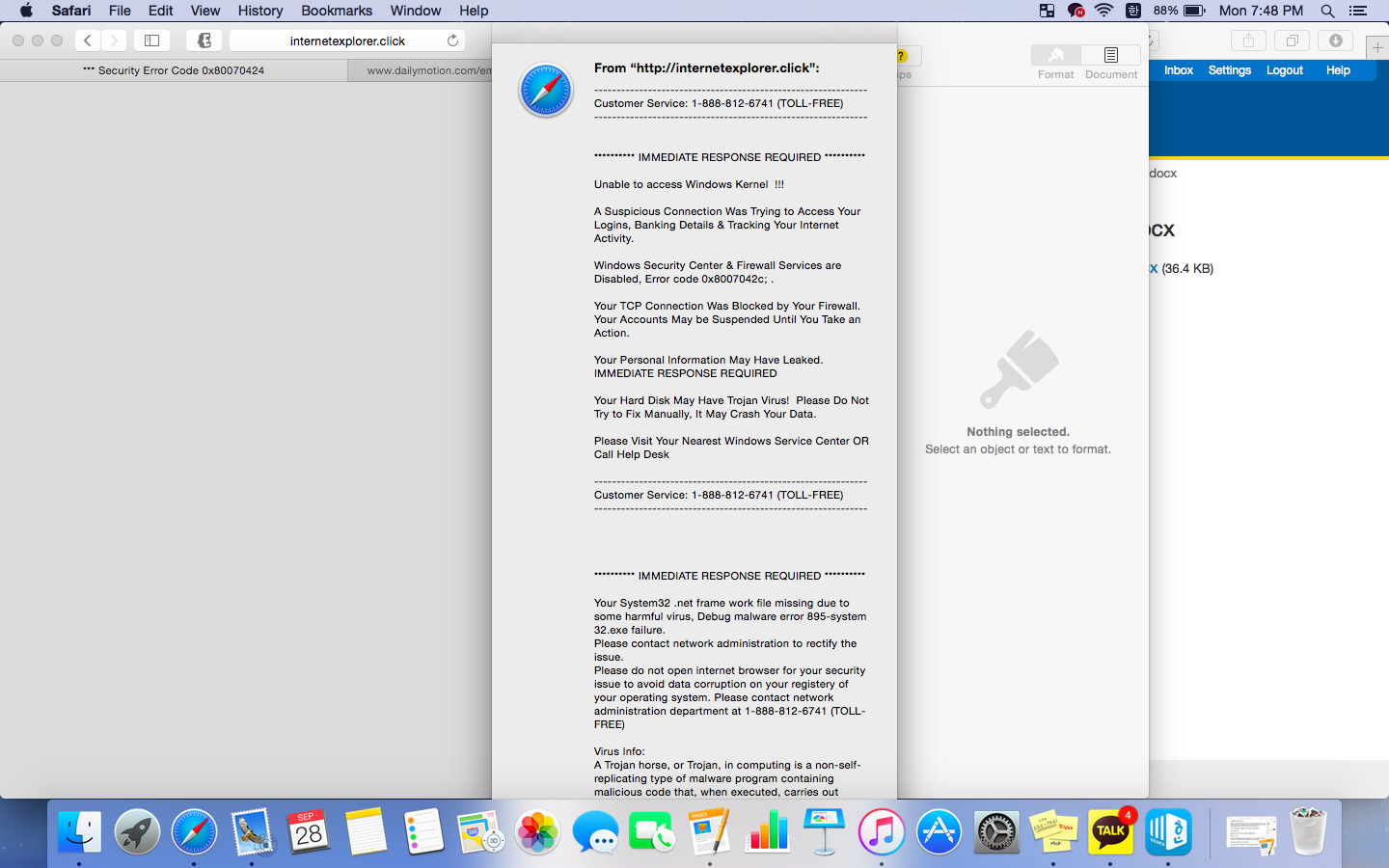Switch to the www.dailymotion.com tab
The width and height of the screenshot is (1389, 868).
pyautogui.click(x=421, y=70)
